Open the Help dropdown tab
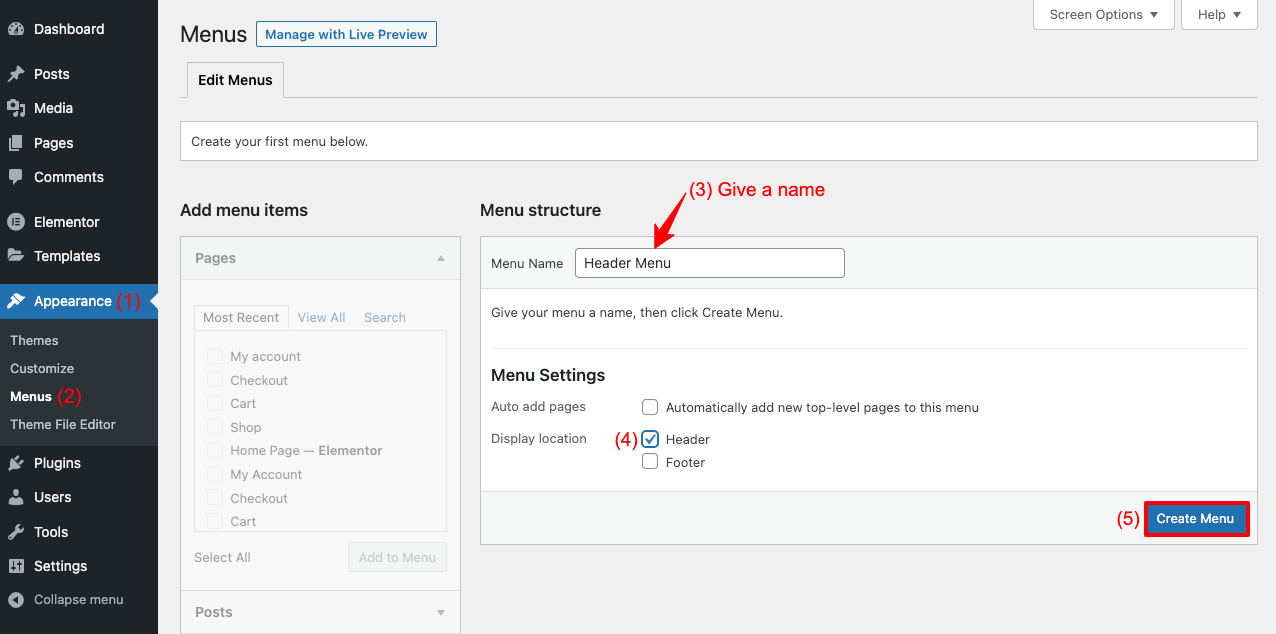The image size is (1276, 634). point(1219,15)
